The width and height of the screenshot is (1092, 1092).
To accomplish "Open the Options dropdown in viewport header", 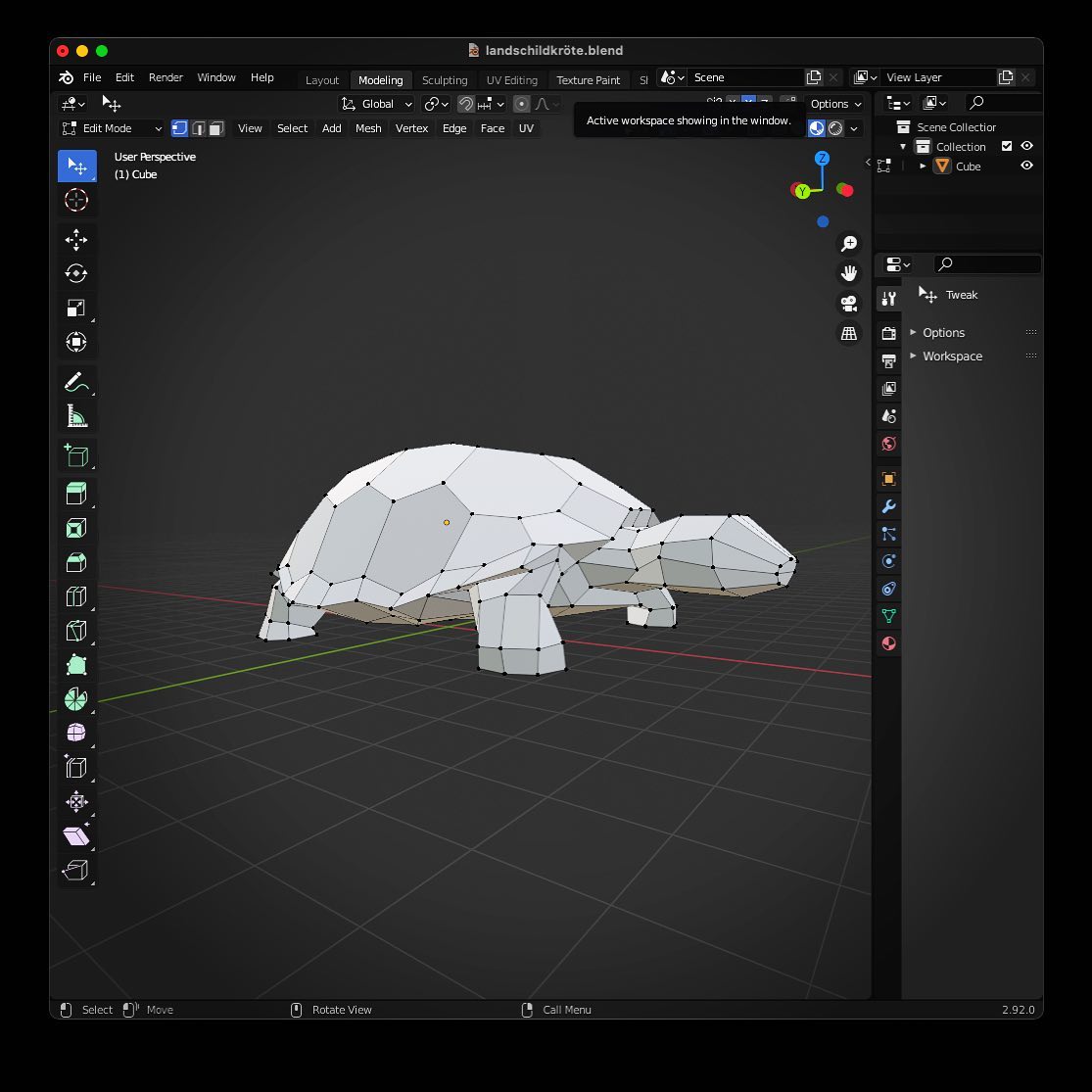I will point(835,104).
